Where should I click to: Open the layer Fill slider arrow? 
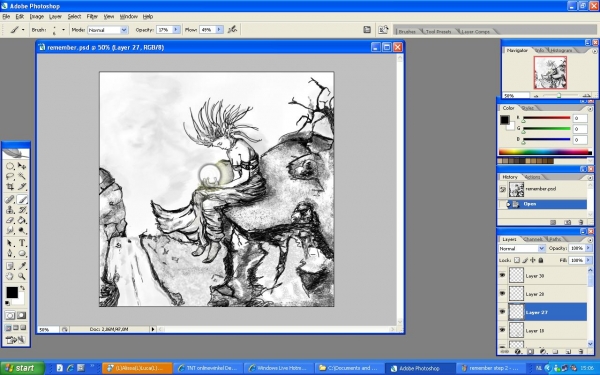coord(589,260)
